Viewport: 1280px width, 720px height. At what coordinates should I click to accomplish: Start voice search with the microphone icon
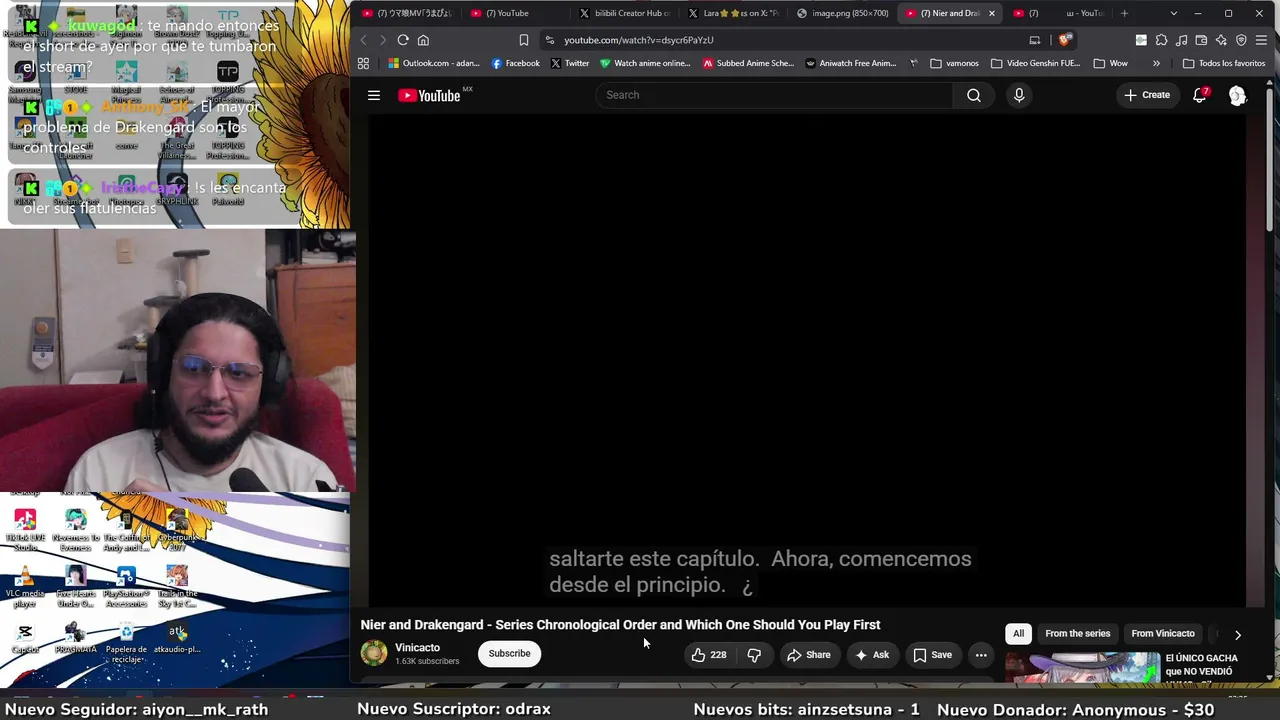[1019, 95]
